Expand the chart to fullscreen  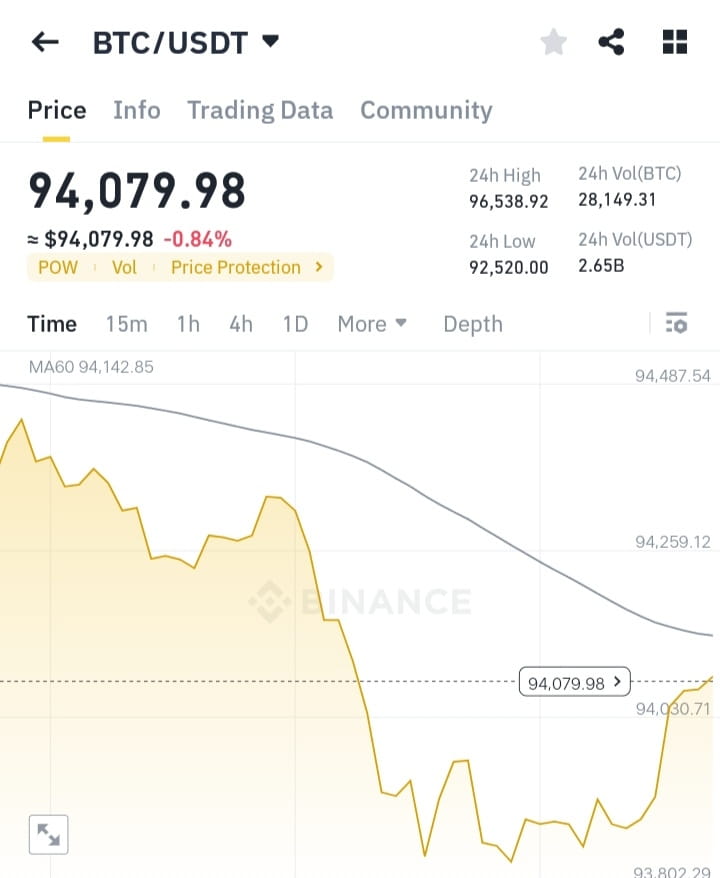pos(48,834)
